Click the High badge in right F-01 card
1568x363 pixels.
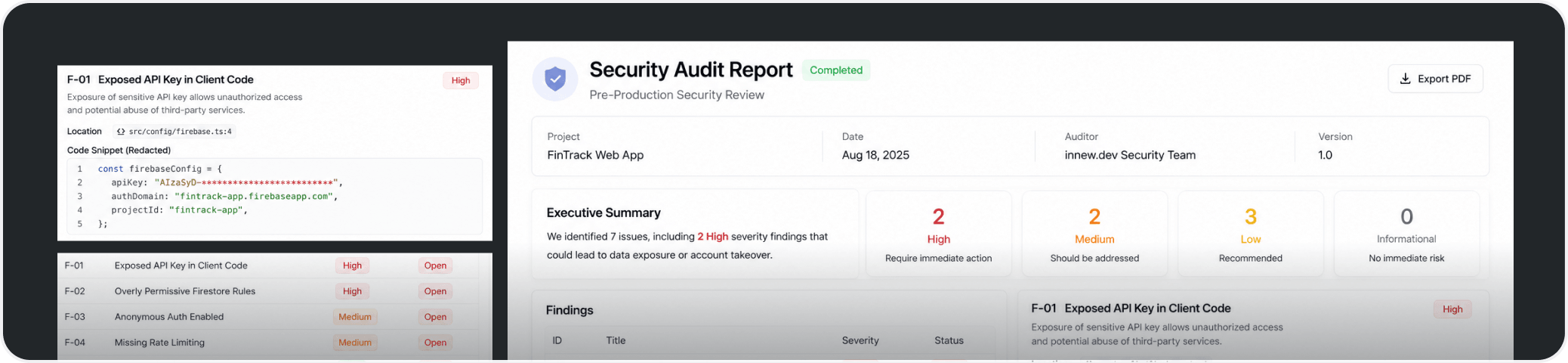click(x=1452, y=309)
